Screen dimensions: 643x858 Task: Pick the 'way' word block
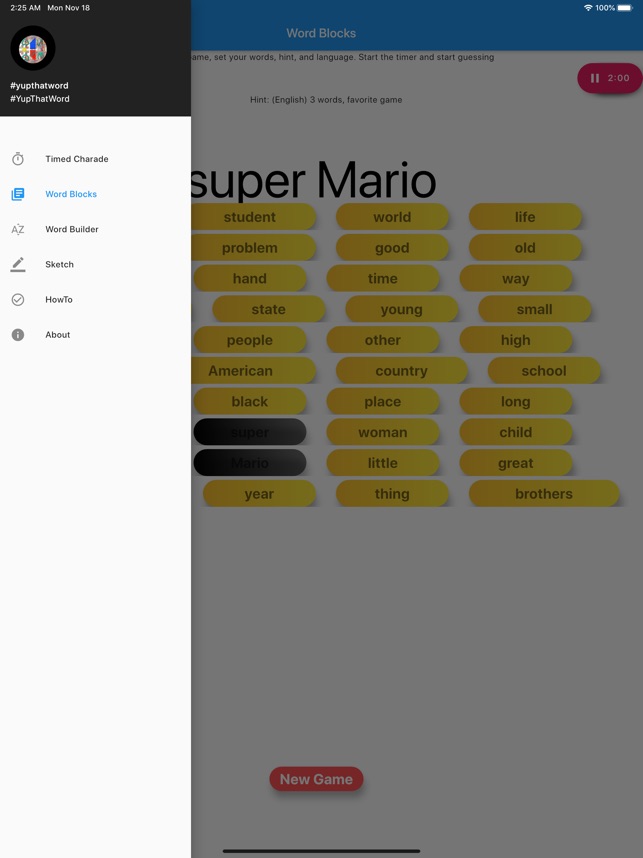pos(515,278)
